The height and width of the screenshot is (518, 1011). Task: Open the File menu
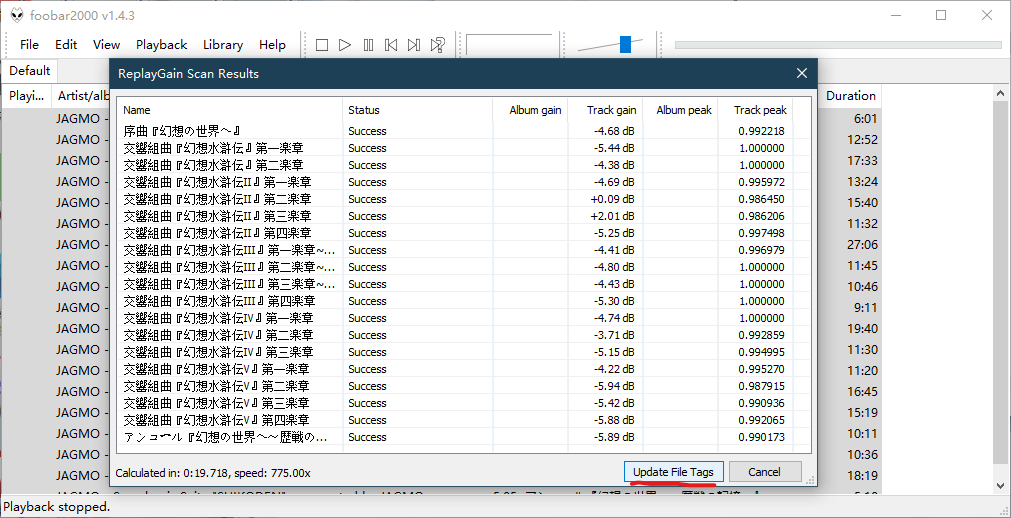coord(29,45)
